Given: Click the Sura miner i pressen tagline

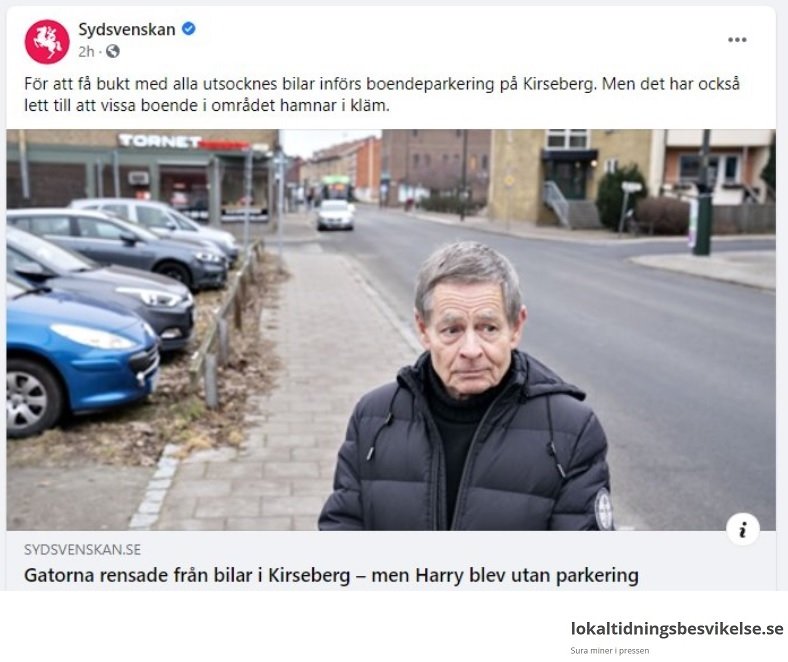Looking at the screenshot, I should (610, 650).
